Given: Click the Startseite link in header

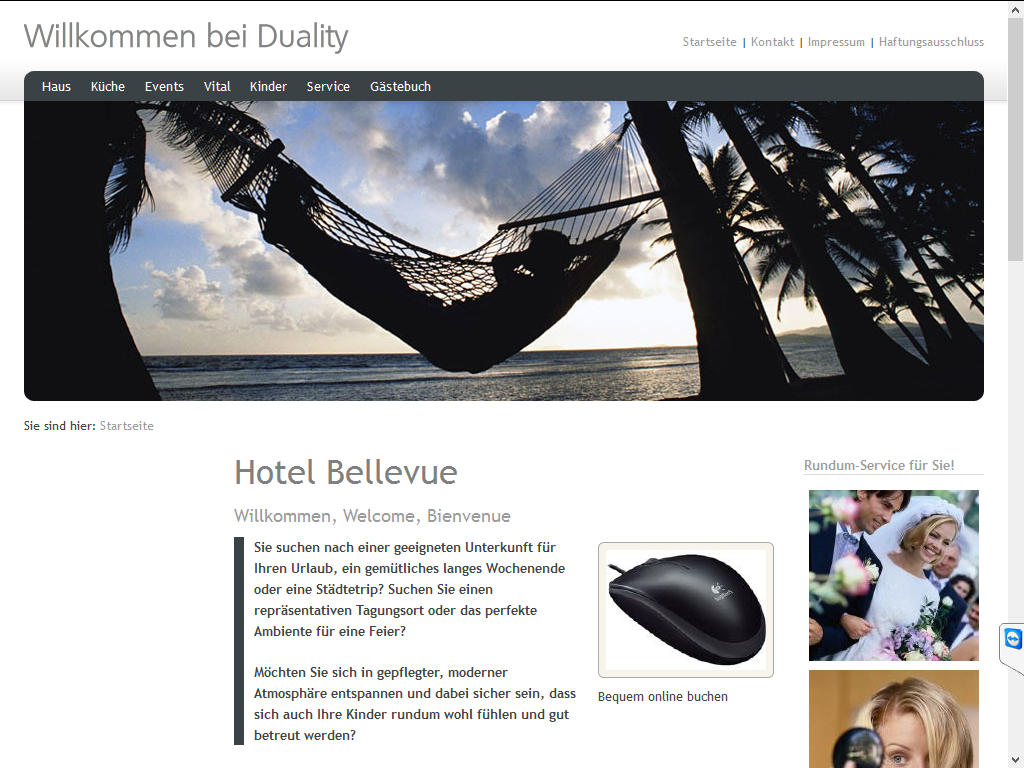Looking at the screenshot, I should coord(709,42).
